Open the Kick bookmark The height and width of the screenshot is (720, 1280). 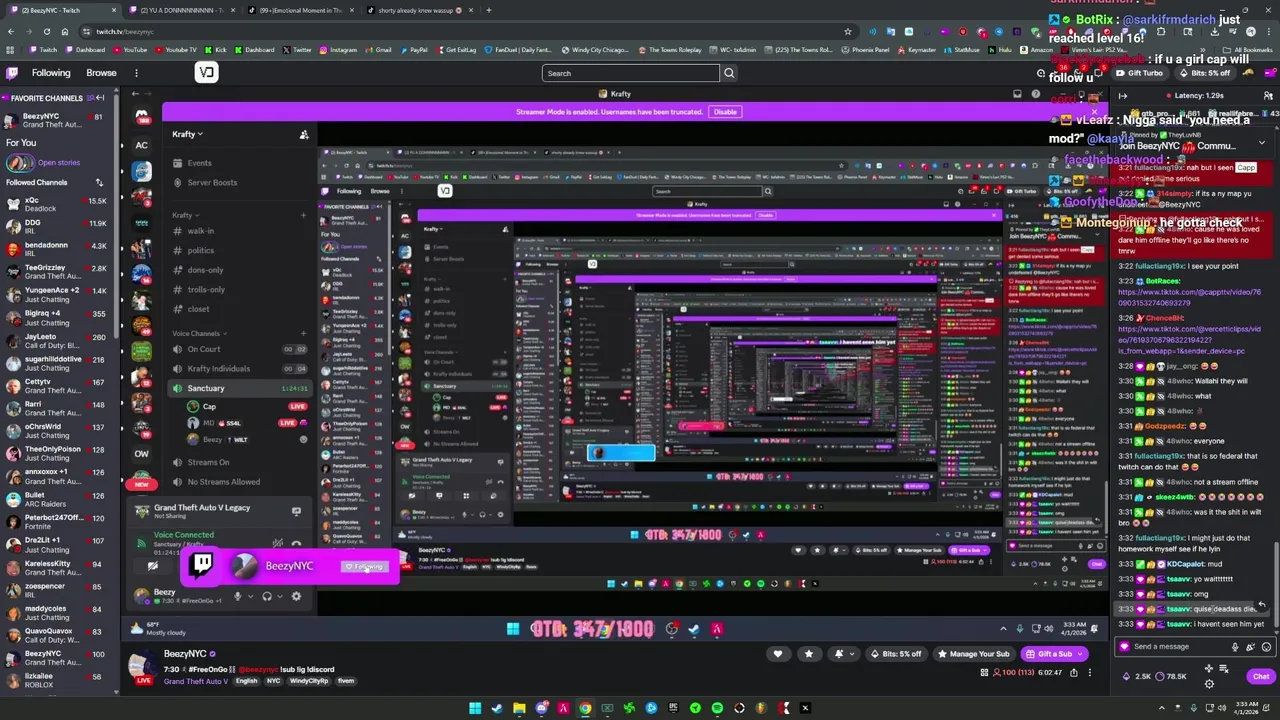pyautogui.click(x=216, y=49)
